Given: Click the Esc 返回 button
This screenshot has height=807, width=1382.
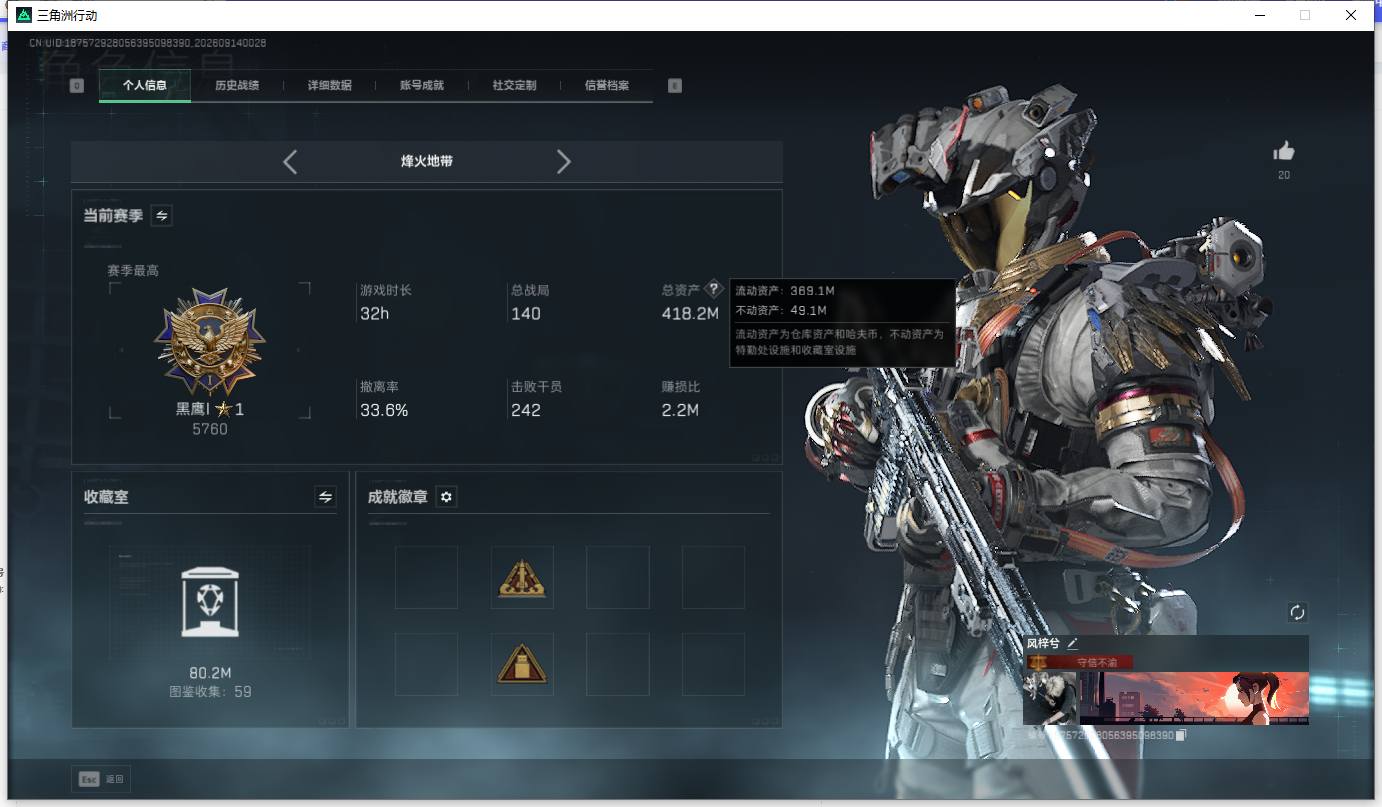Looking at the screenshot, I should point(101,779).
